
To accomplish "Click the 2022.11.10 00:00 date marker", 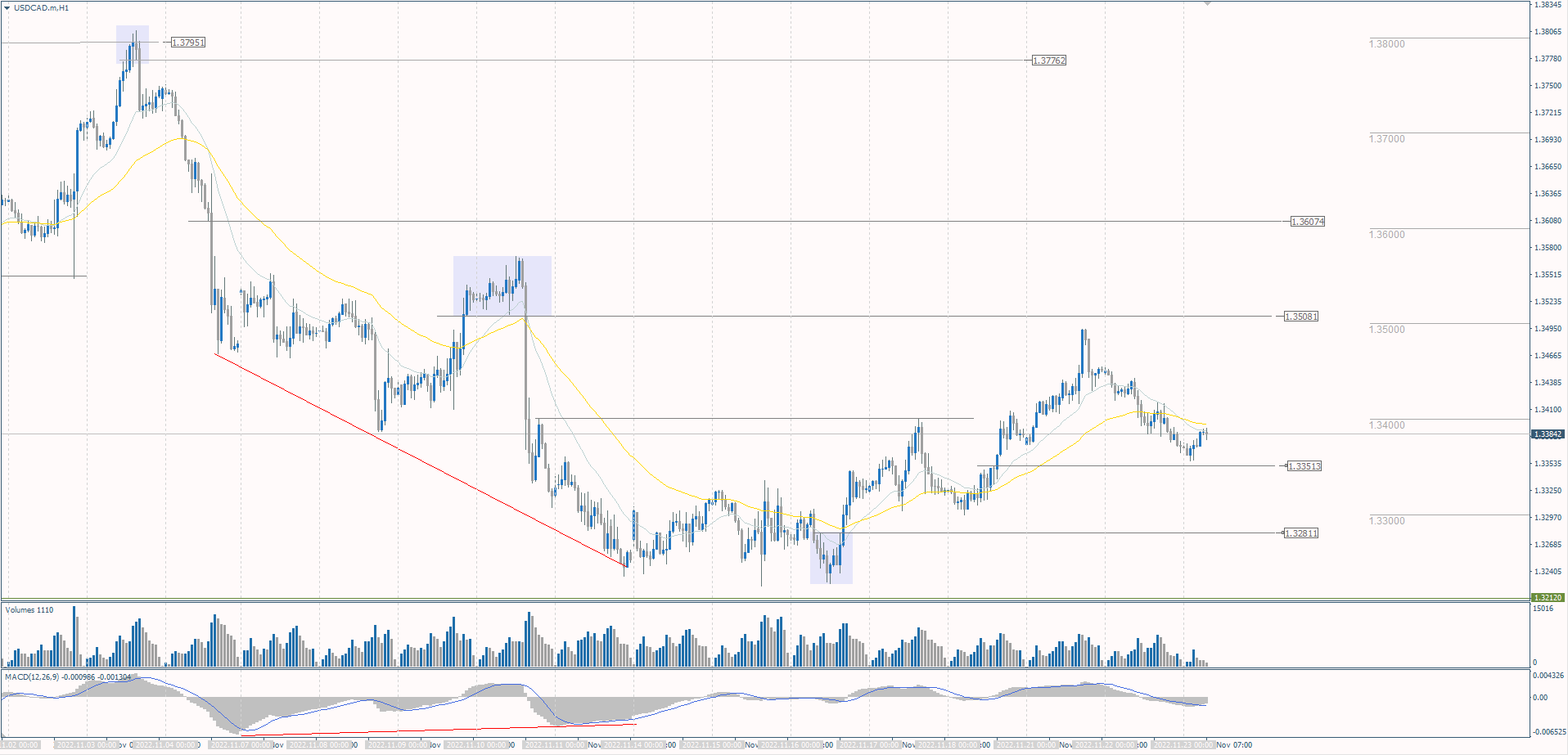I will [477, 745].
